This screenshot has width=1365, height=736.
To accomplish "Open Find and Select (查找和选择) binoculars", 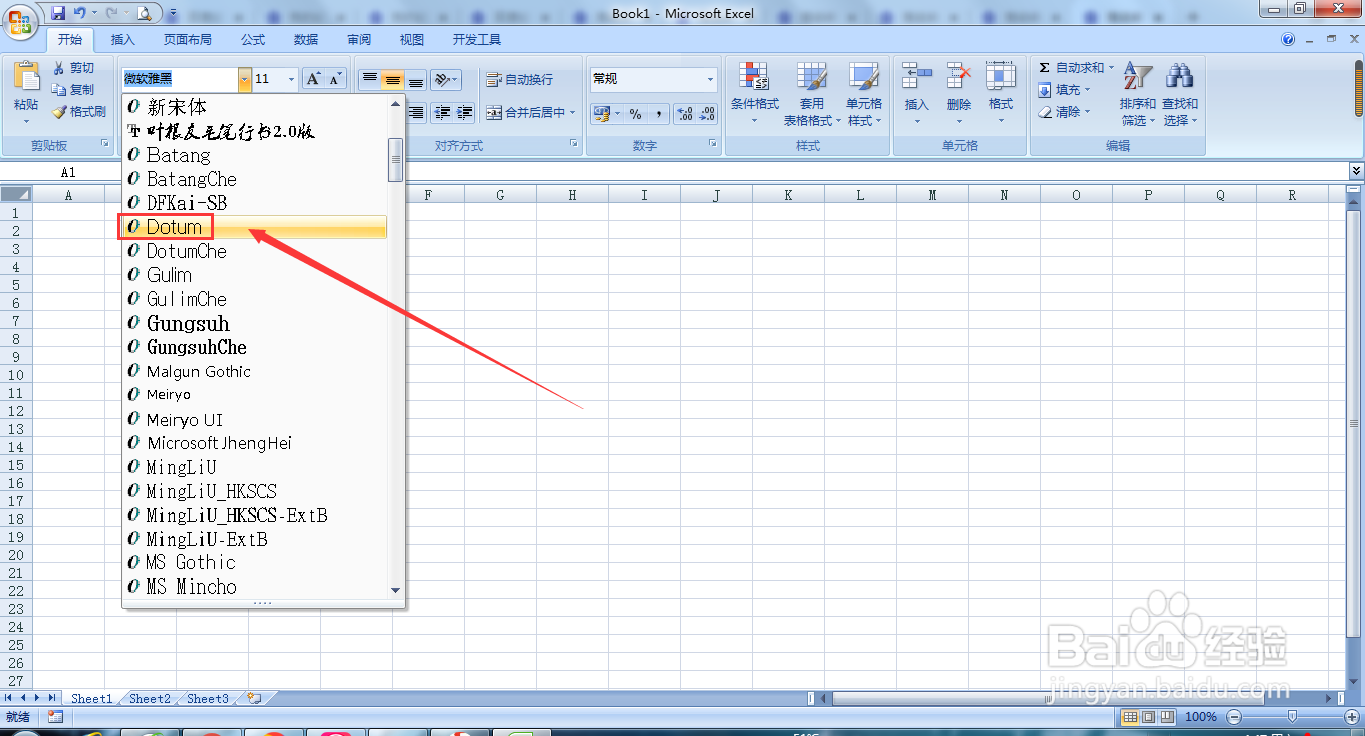I will coord(1180,94).
